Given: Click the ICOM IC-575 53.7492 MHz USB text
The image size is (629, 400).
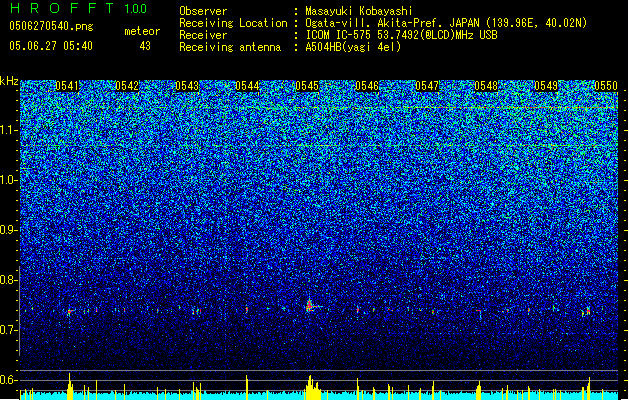Looking at the screenshot, I should (402, 35).
